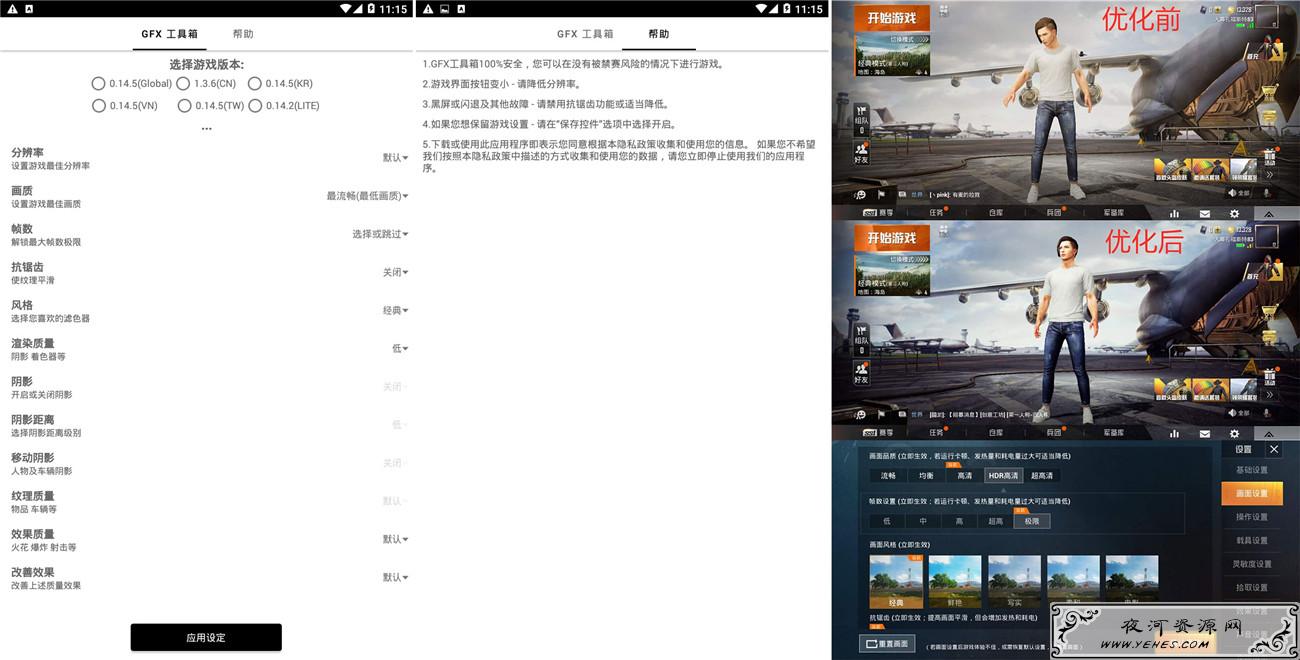Select game version 0.14.5(VN)
This screenshot has height=660, width=1300.
(125, 106)
